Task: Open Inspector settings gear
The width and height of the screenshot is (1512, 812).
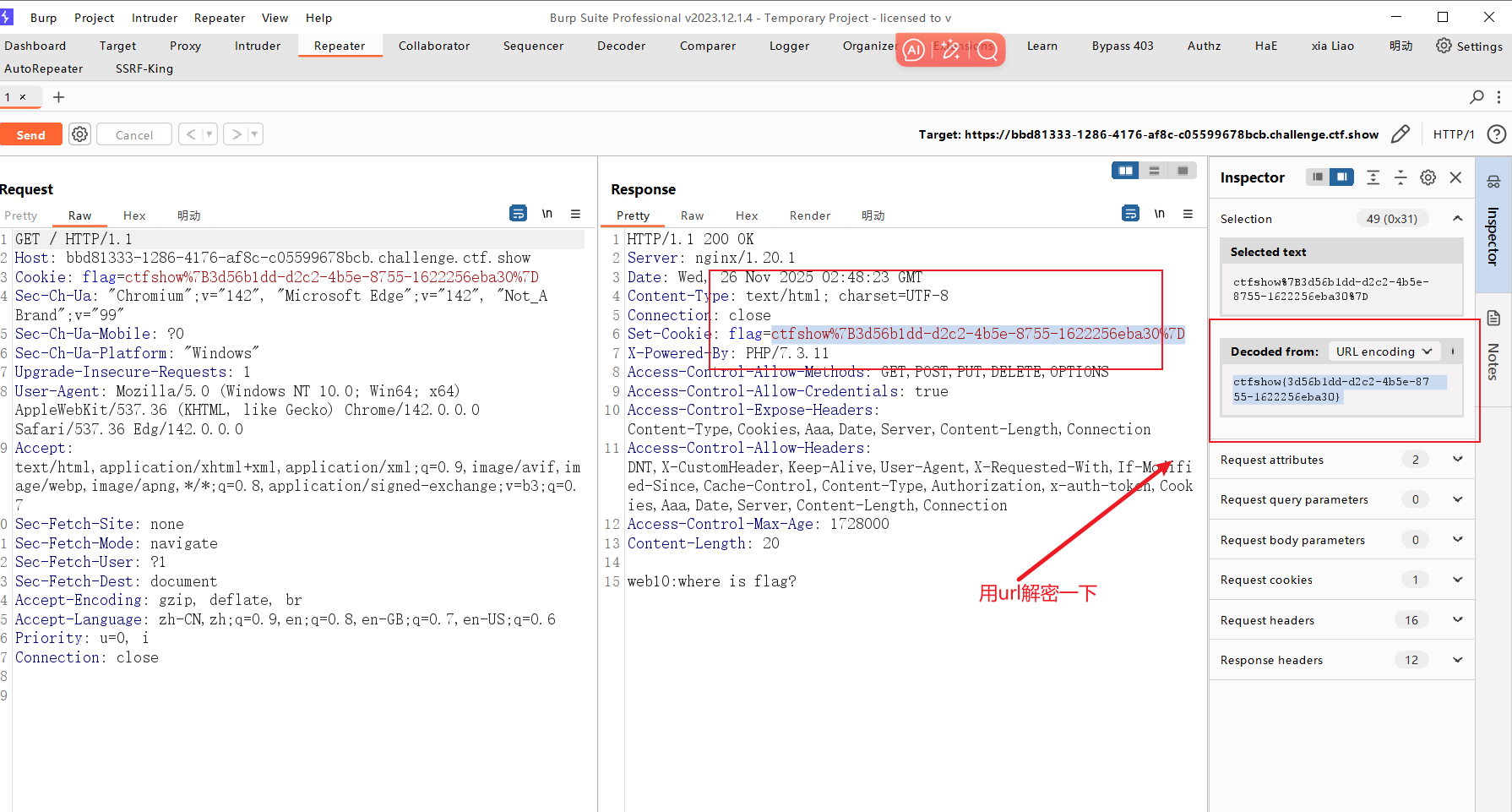Action: 1428,177
